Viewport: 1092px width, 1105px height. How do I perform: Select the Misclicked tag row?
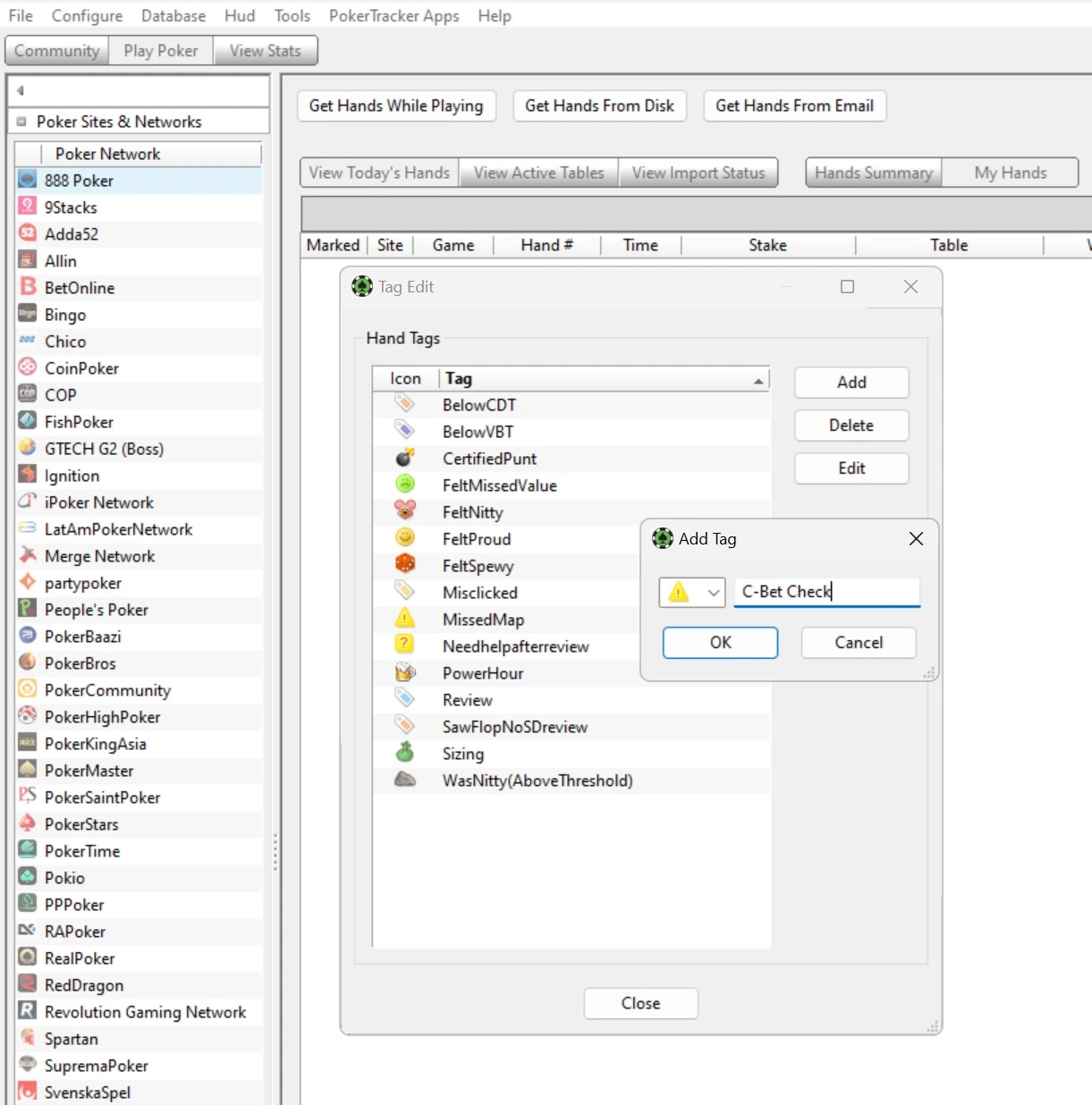(x=506, y=593)
